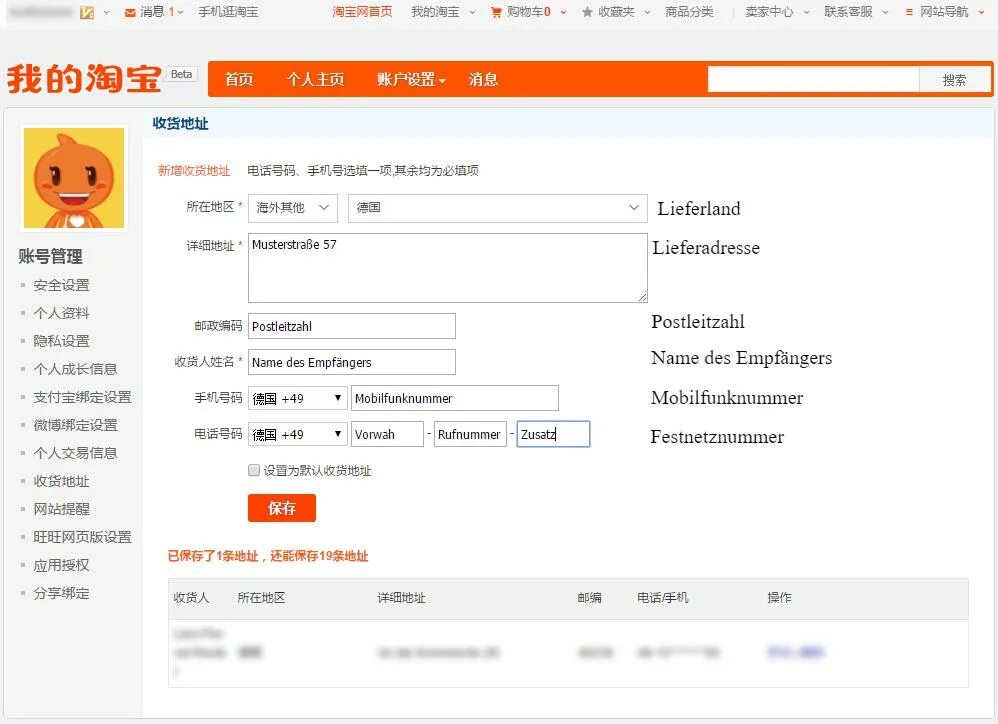Open the 德国 country dropdown

498,208
